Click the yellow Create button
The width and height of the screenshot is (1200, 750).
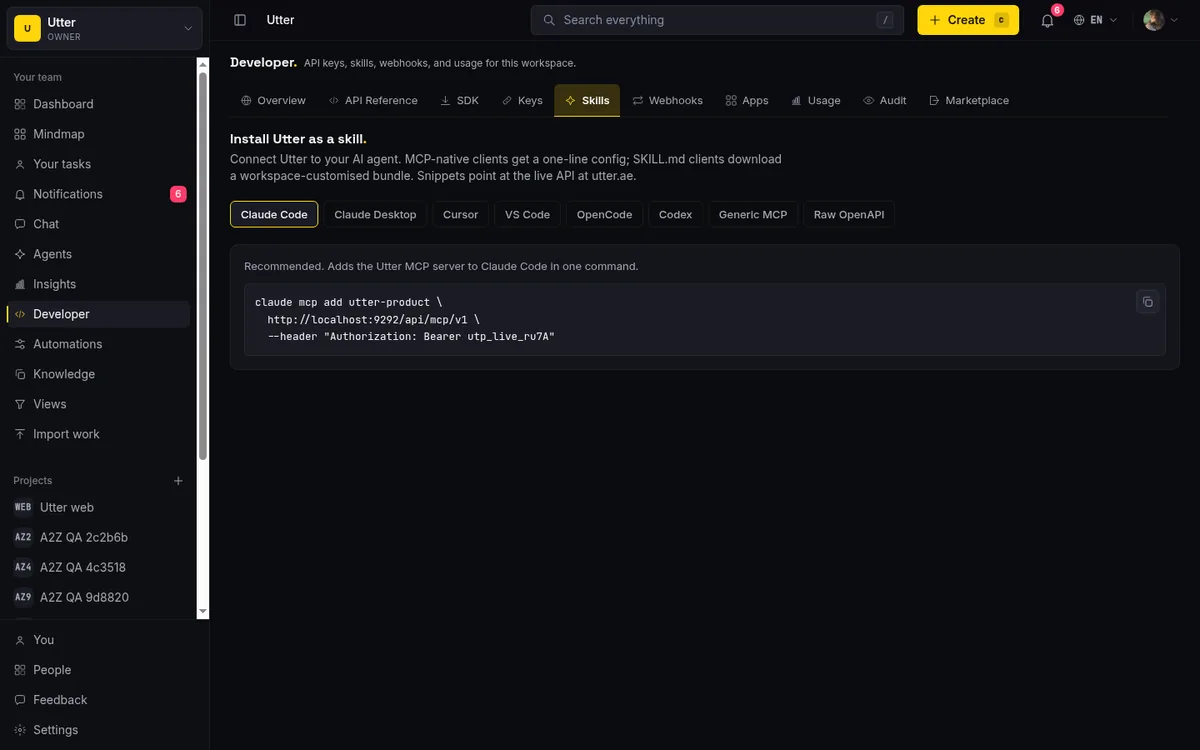pos(968,20)
